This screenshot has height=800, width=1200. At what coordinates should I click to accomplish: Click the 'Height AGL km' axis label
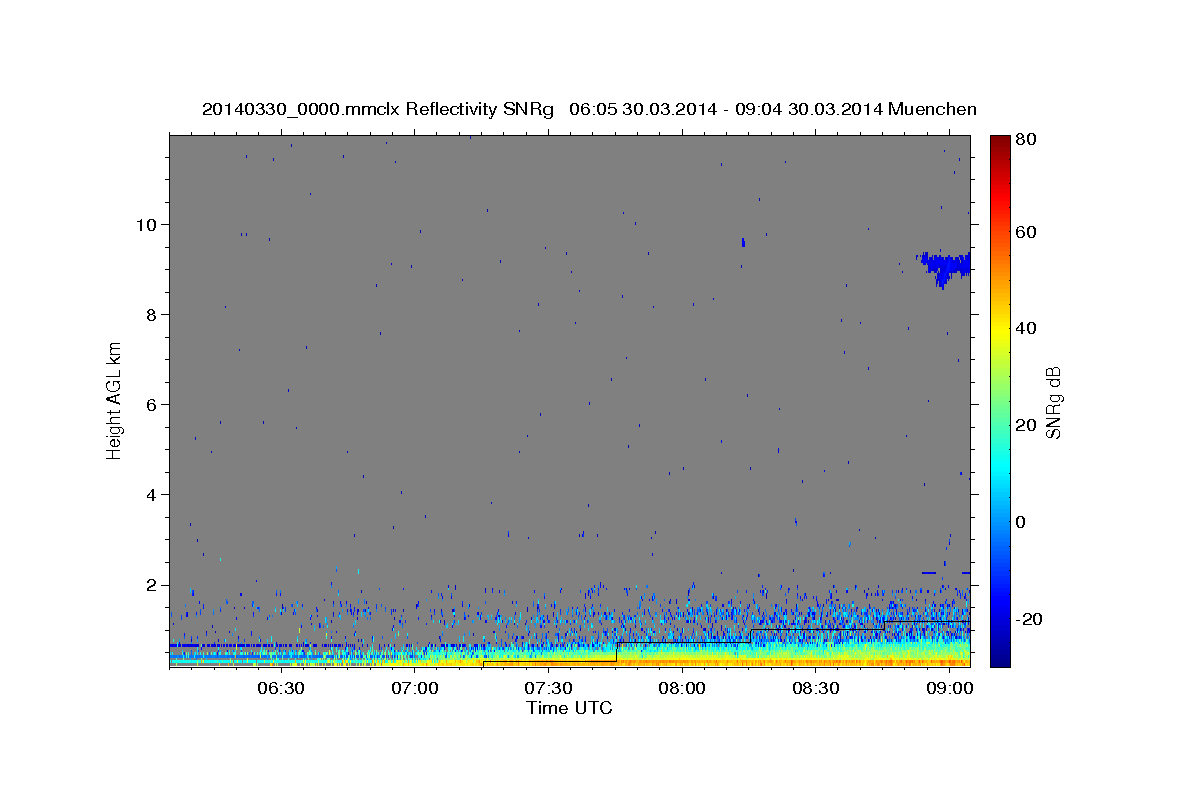pos(115,400)
